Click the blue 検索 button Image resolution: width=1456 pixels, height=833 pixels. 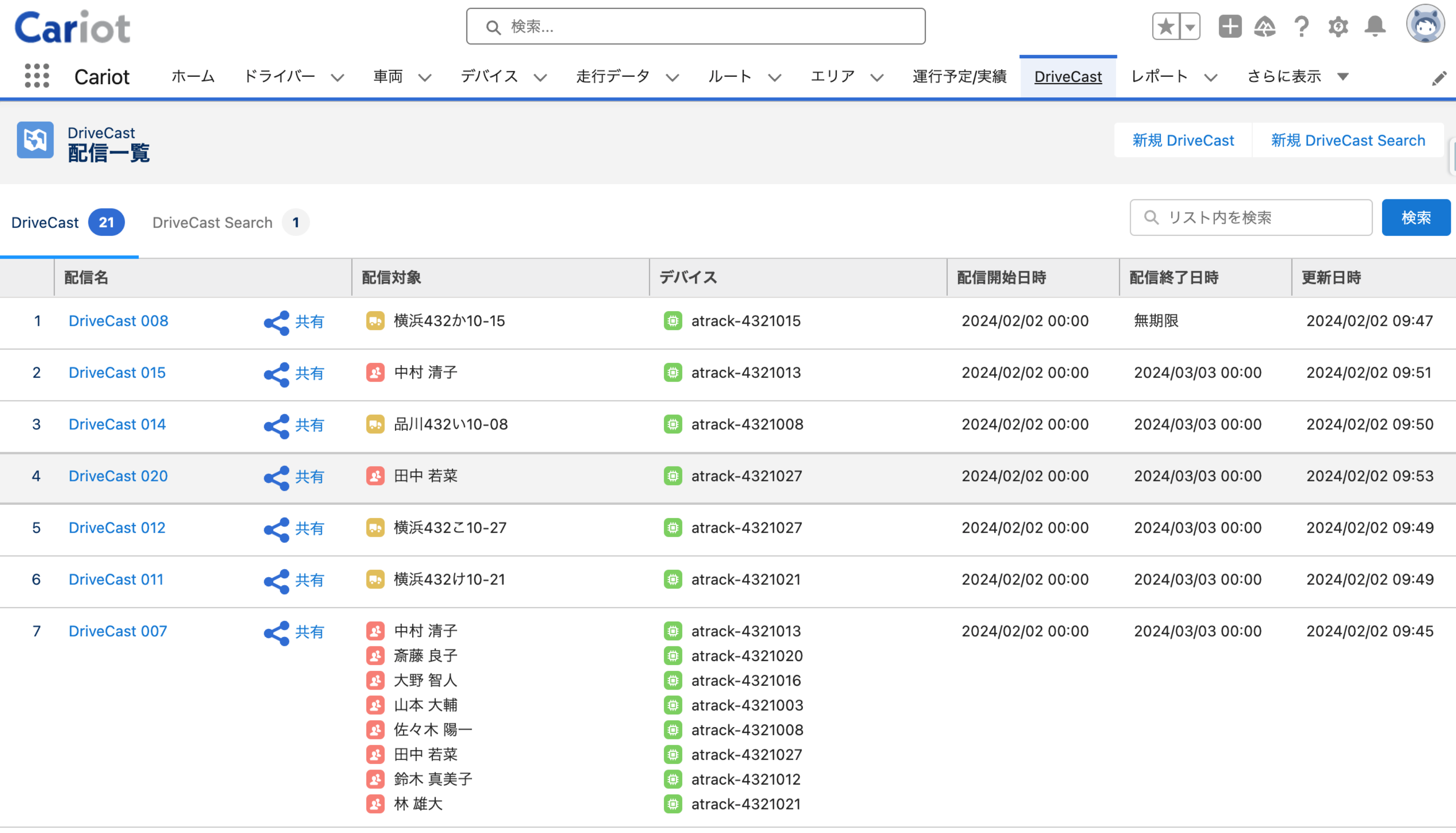click(x=1416, y=217)
